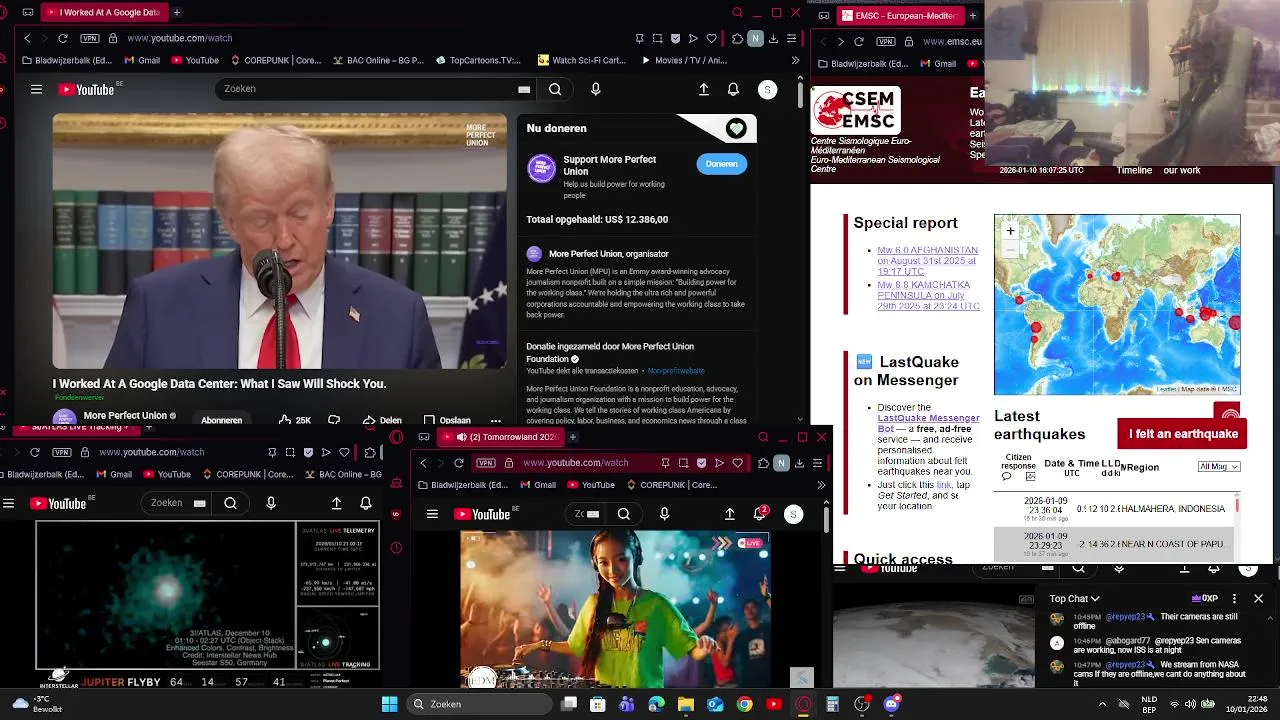The image size is (1280, 720).
Task: Expand the Top Chat dropdown
Action: click(1075, 599)
